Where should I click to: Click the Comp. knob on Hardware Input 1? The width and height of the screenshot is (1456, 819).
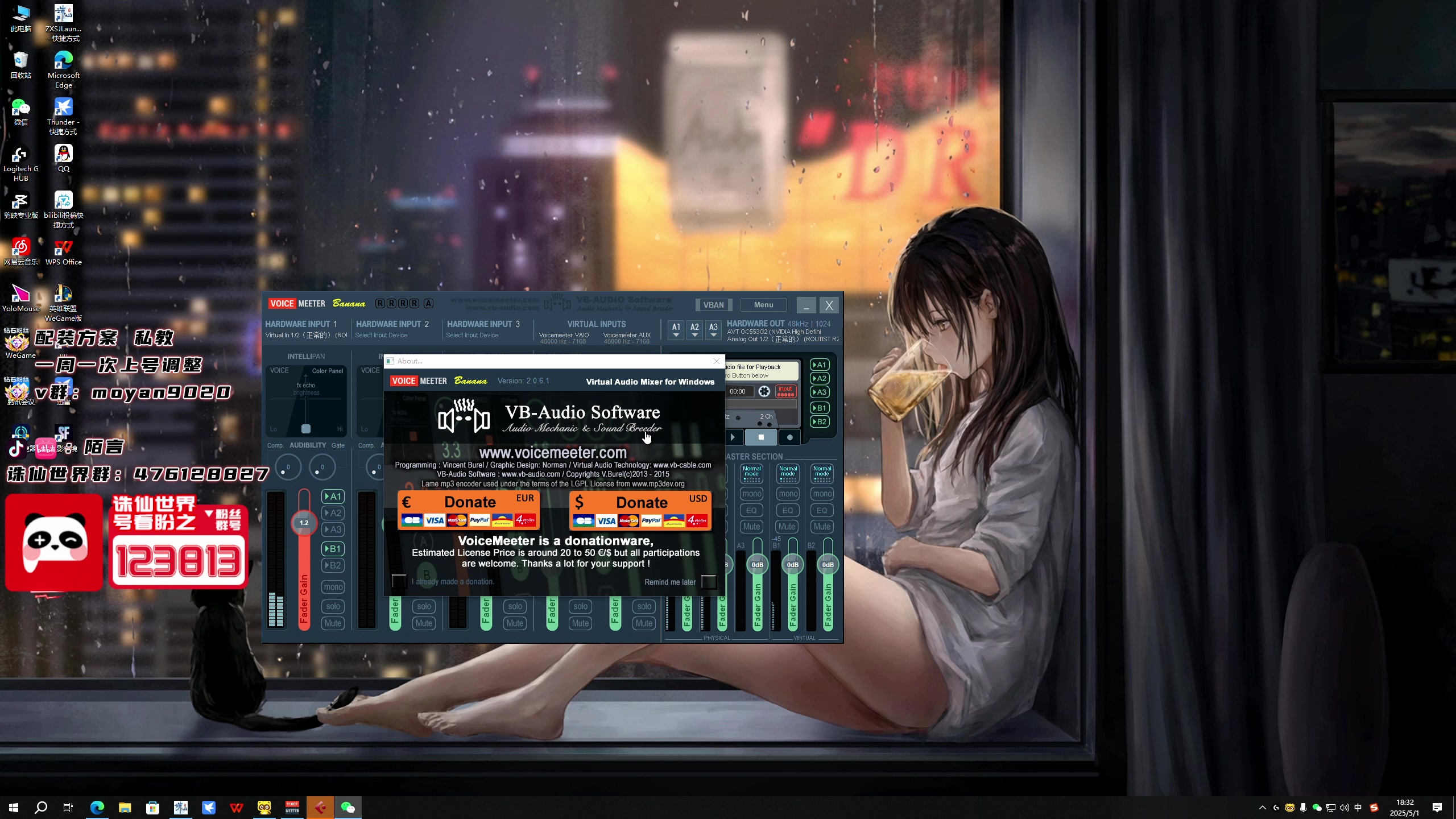click(x=287, y=468)
